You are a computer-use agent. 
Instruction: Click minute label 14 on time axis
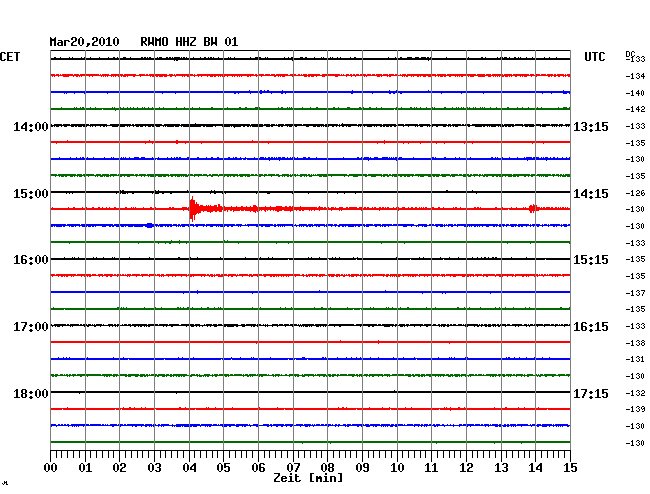pyautogui.click(x=535, y=467)
